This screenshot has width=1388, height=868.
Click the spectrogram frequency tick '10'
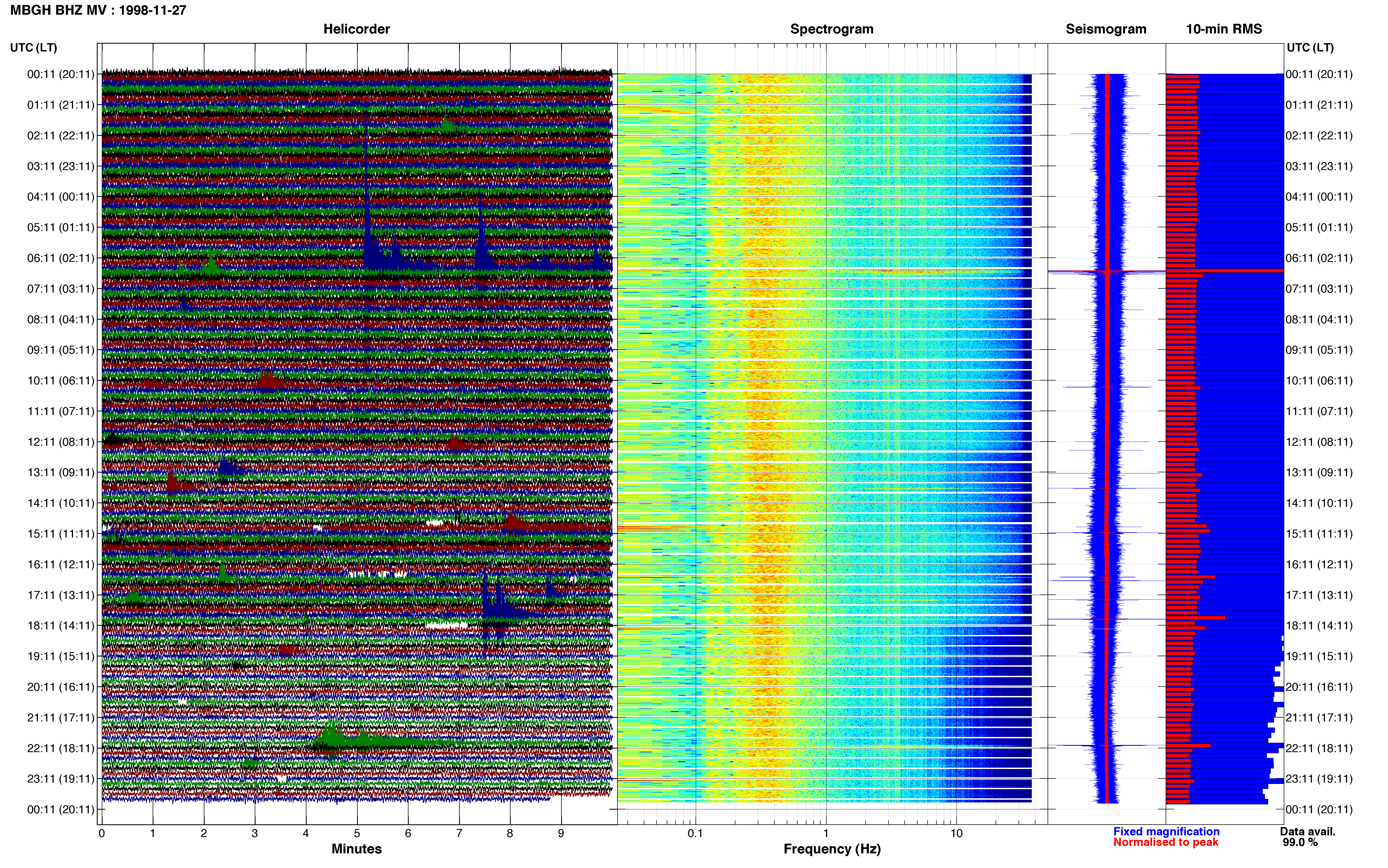956,833
